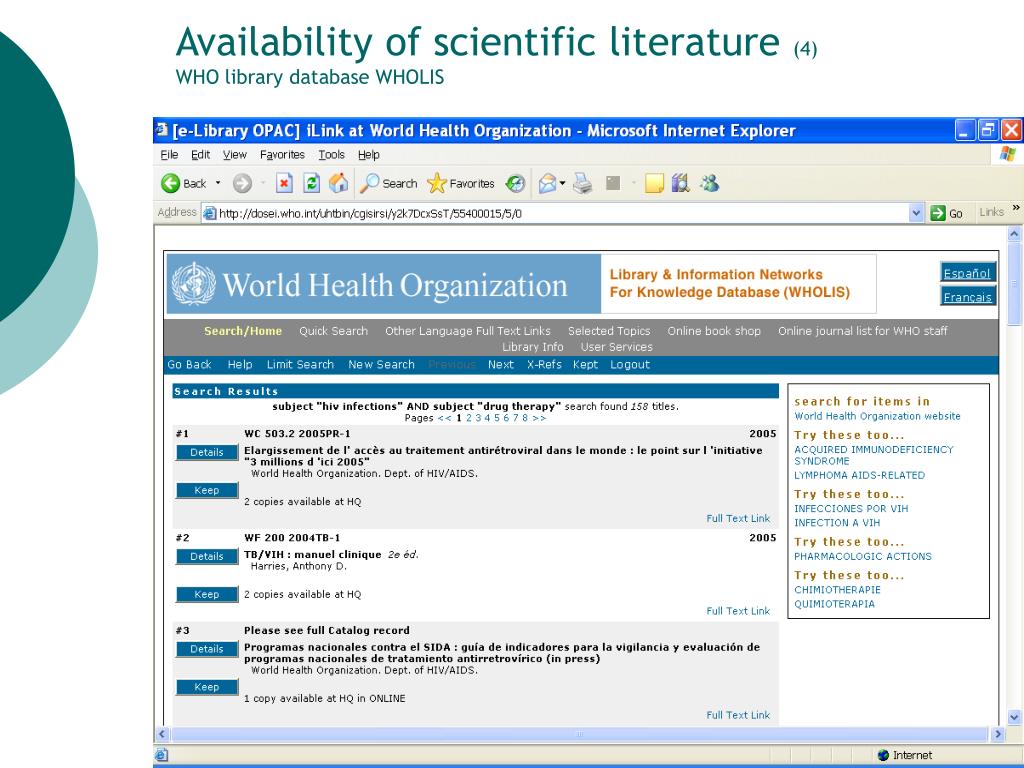Click New Search in the blue bar
The width and height of the screenshot is (1024, 768).
[x=381, y=364]
